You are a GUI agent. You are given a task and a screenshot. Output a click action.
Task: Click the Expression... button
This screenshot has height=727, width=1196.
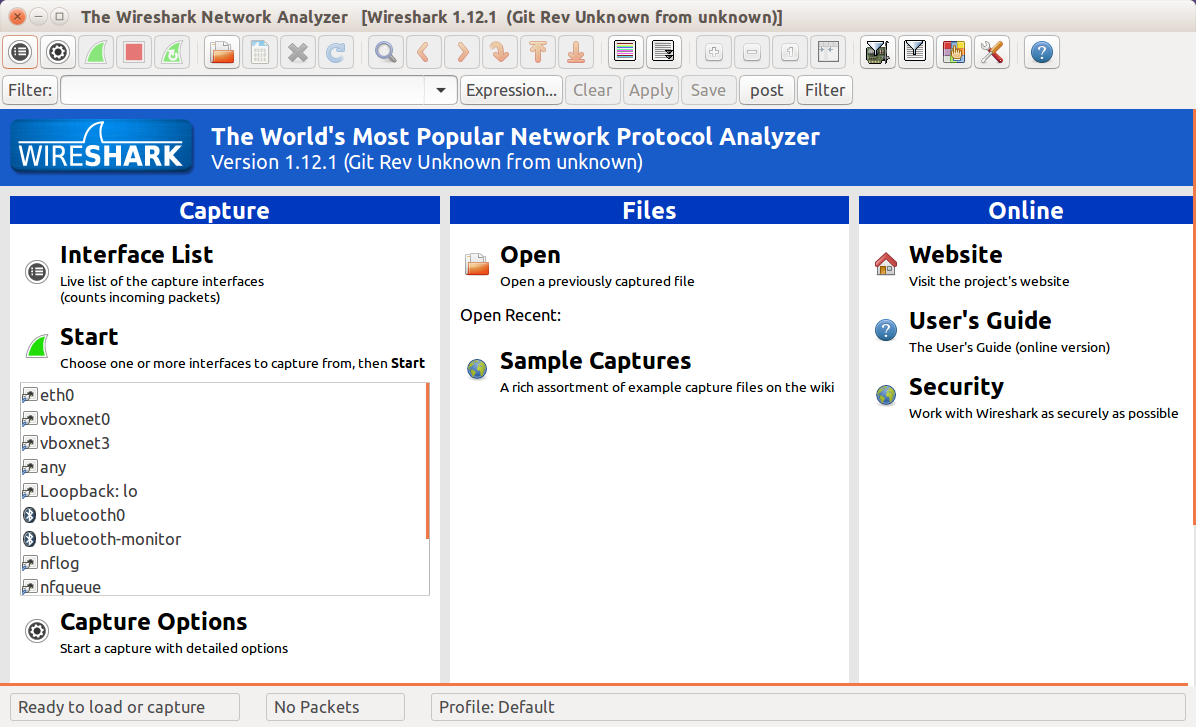pyautogui.click(x=511, y=90)
